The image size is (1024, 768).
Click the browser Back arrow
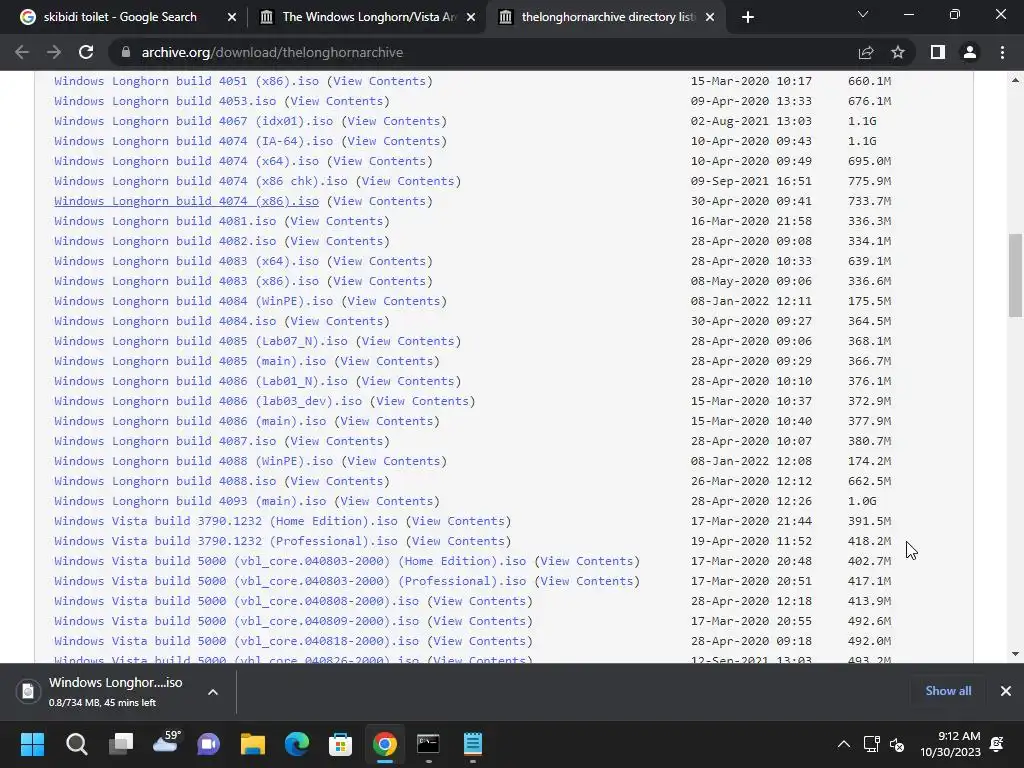click(x=22, y=52)
